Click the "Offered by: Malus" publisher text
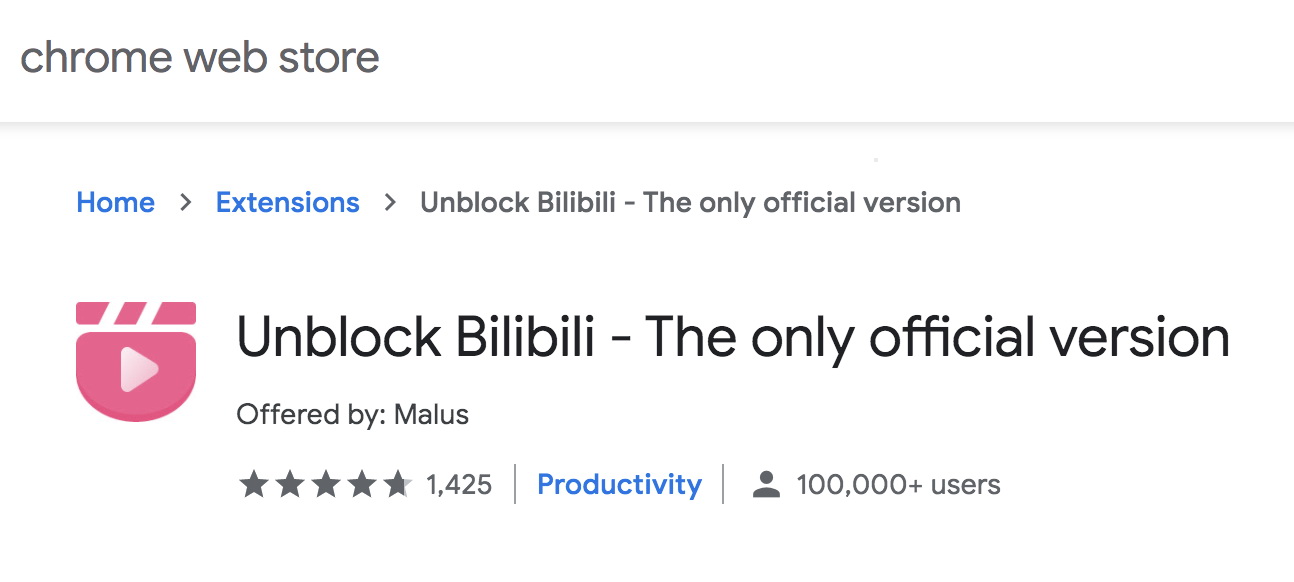1294x582 pixels. pyautogui.click(x=352, y=414)
